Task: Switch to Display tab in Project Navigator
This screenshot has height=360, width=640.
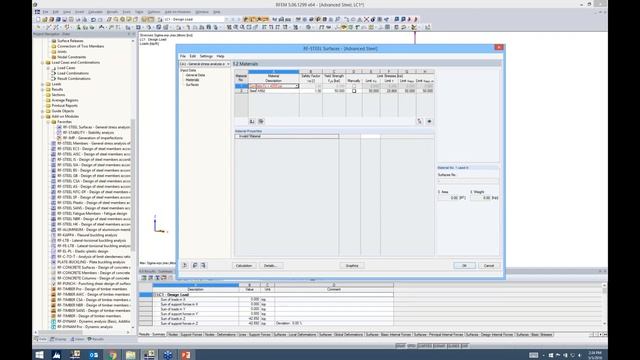Action: click(x=58, y=339)
